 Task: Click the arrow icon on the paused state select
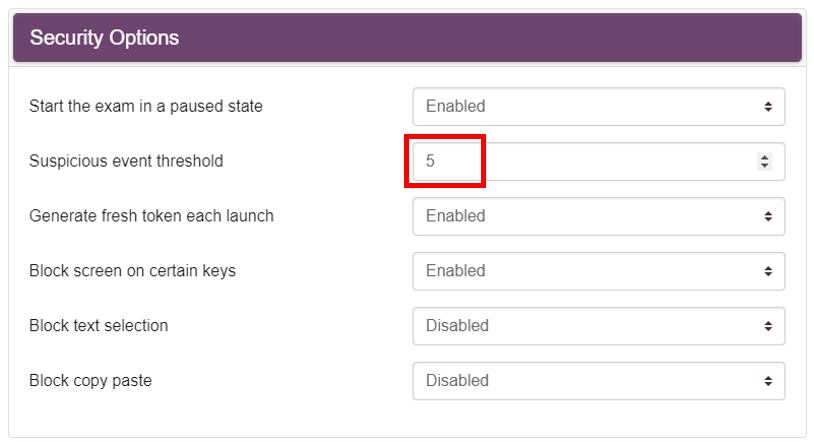click(x=768, y=106)
